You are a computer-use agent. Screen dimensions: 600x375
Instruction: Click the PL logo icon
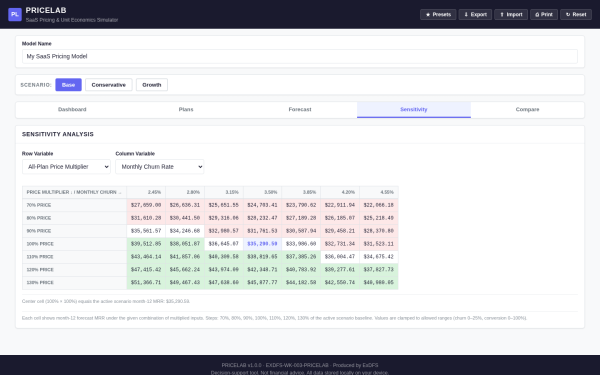(x=15, y=15)
